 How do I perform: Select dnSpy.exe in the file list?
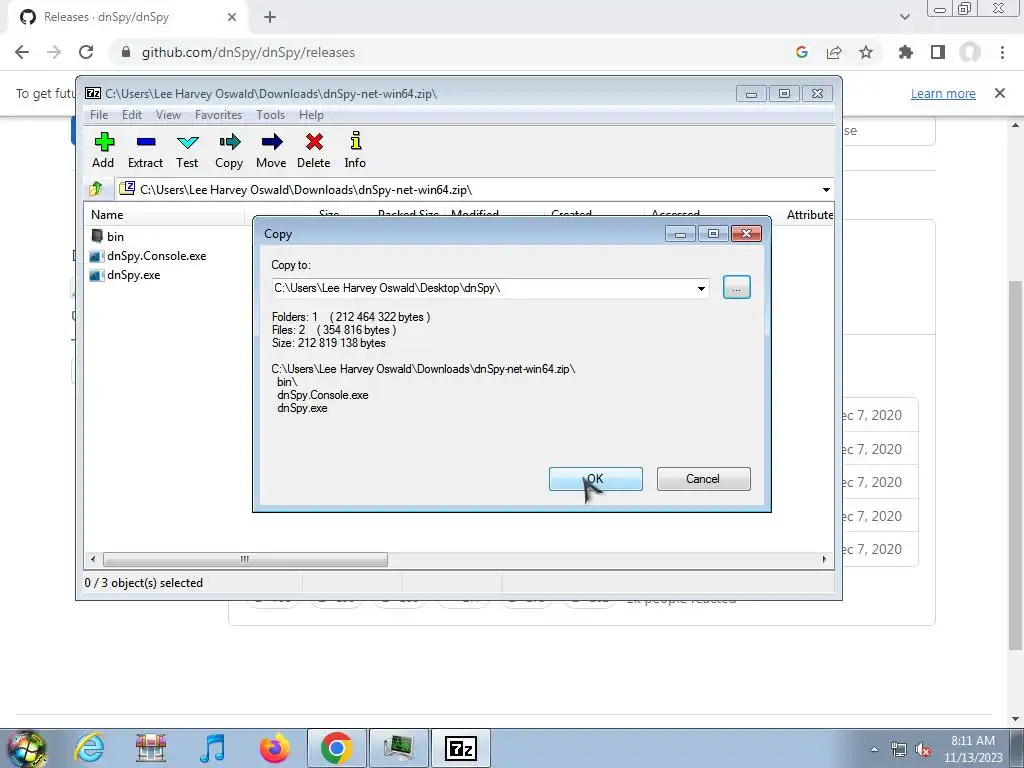coord(125,275)
